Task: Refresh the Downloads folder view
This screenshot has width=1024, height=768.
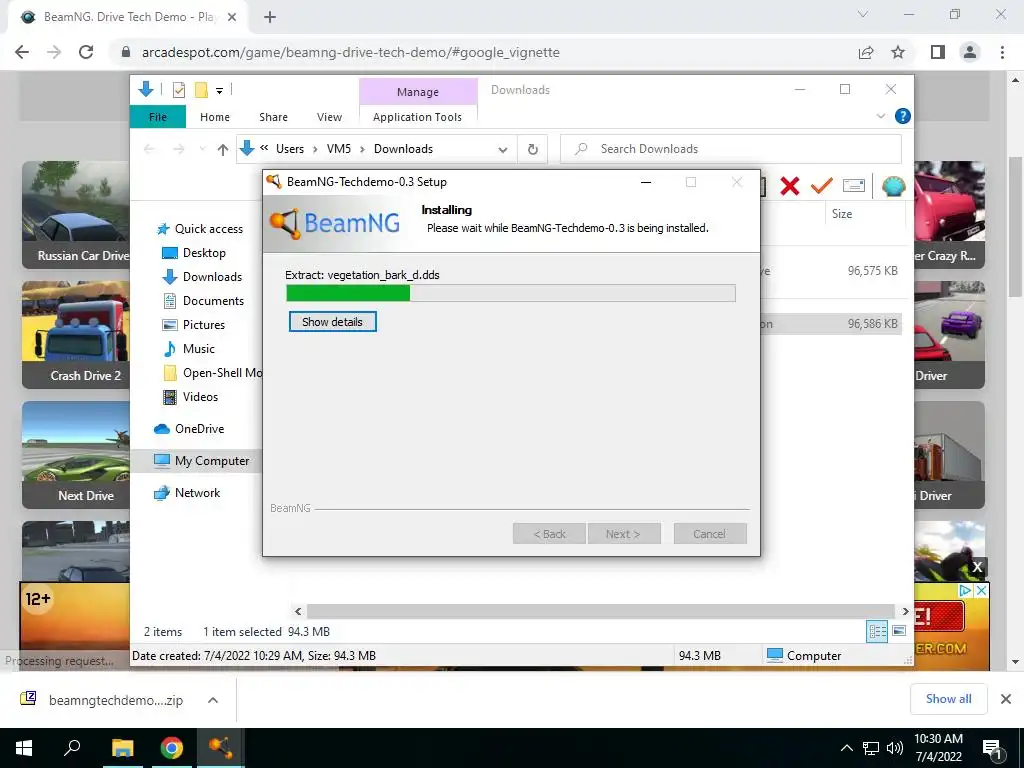Action: pos(533,150)
